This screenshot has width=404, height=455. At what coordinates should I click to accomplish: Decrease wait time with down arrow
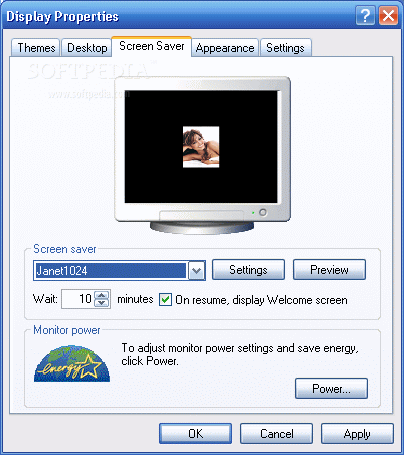point(102,303)
